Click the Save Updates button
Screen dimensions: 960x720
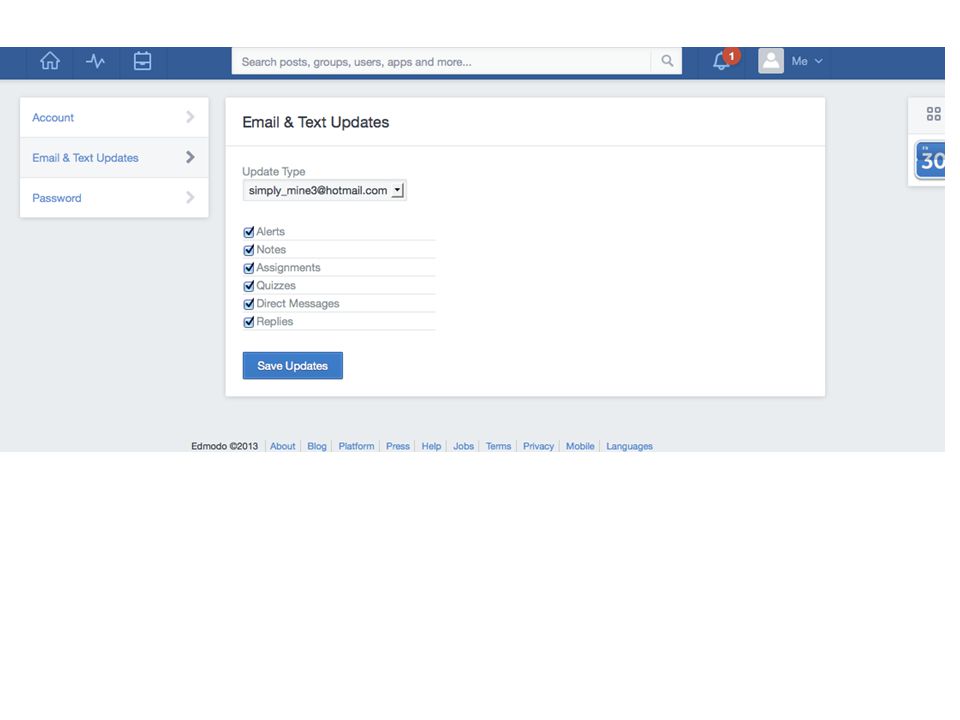(293, 366)
